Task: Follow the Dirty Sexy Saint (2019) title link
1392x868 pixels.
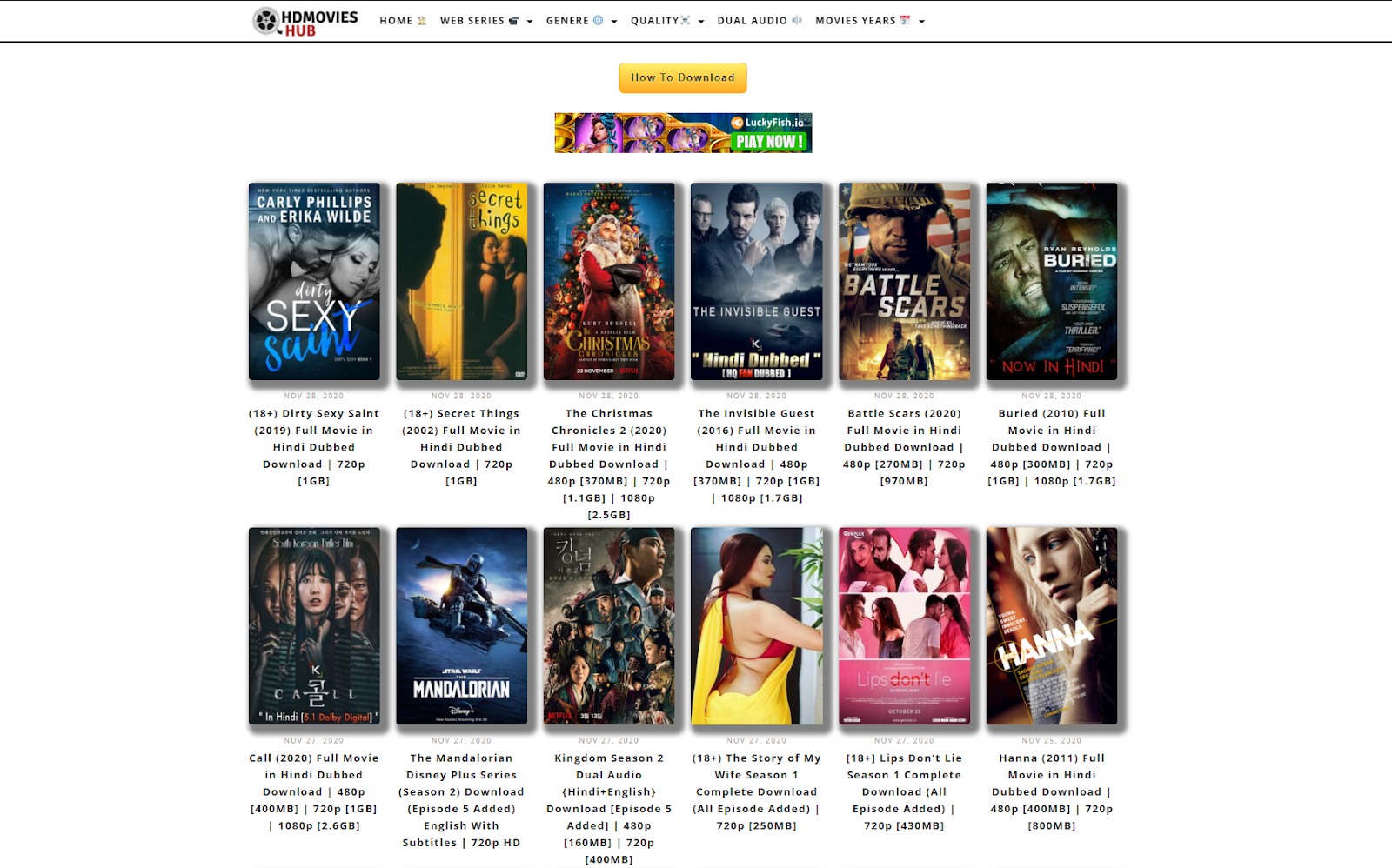Action: [x=314, y=447]
